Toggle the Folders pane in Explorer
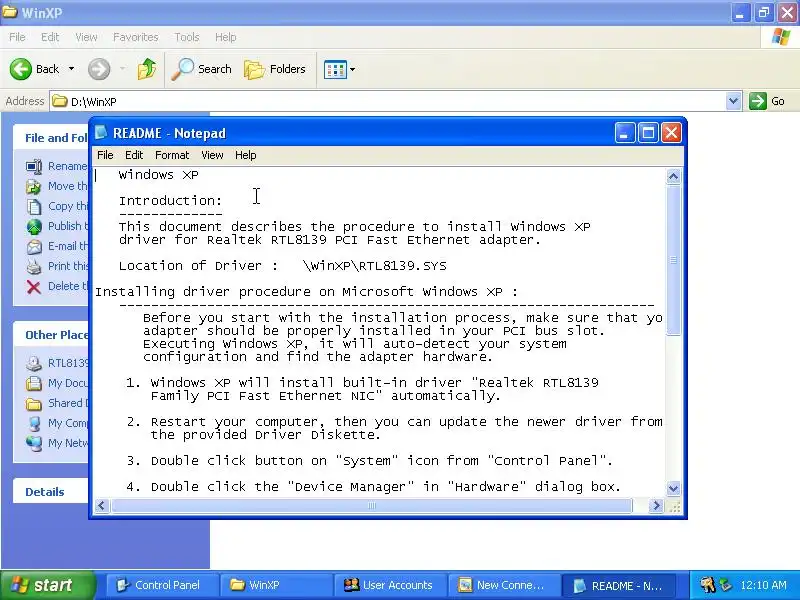Screen dimensions: 800x600 click(x=275, y=69)
